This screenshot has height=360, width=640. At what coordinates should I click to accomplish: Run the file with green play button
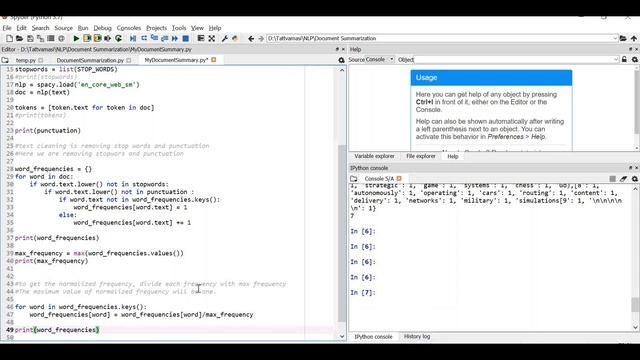click(76, 38)
